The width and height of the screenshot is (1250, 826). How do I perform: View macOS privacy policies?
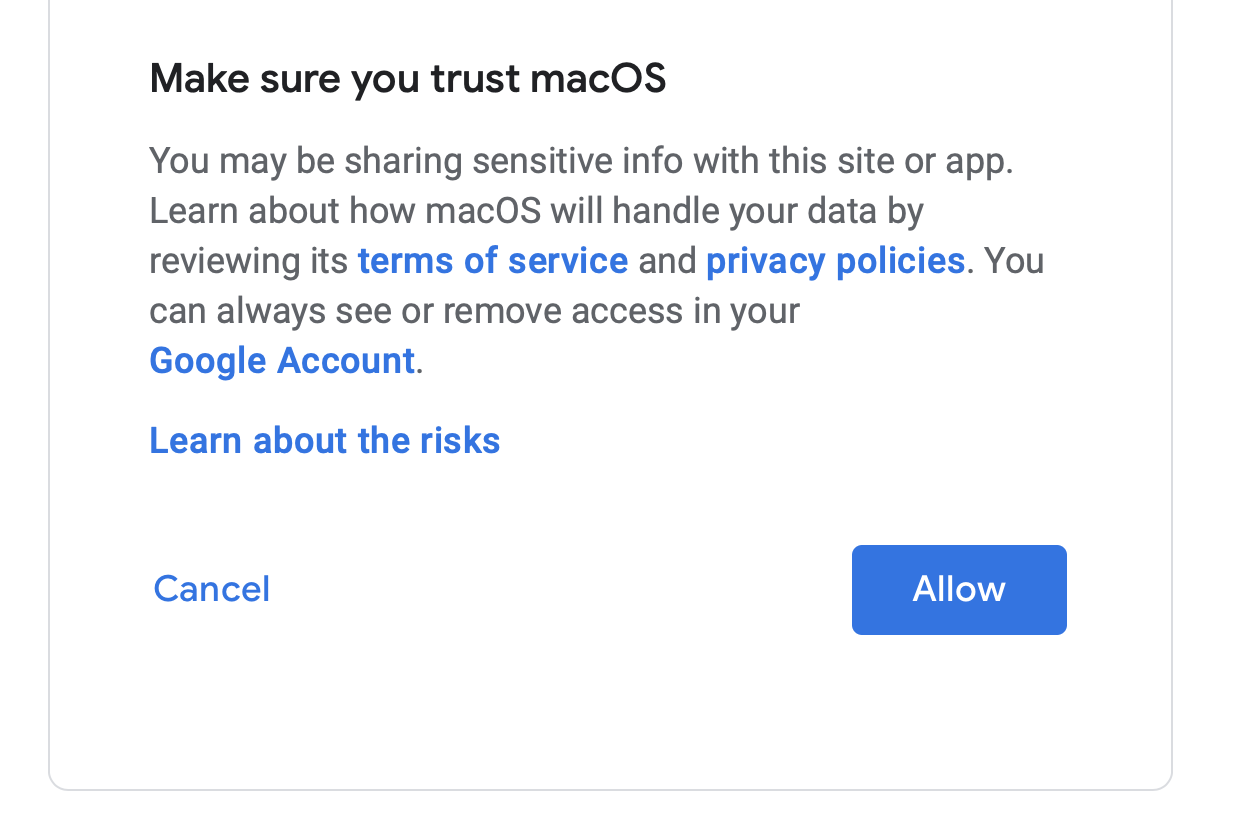coord(835,261)
